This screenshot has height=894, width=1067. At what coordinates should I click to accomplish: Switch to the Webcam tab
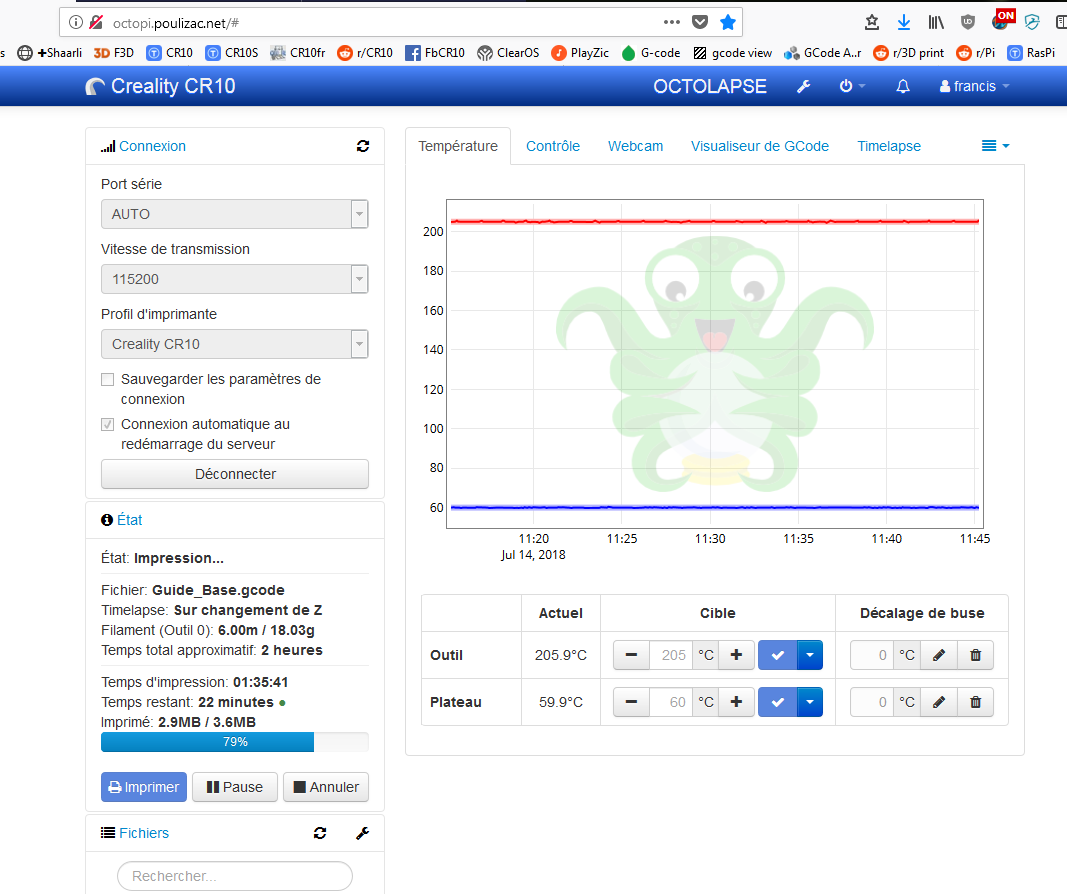click(x=636, y=146)
